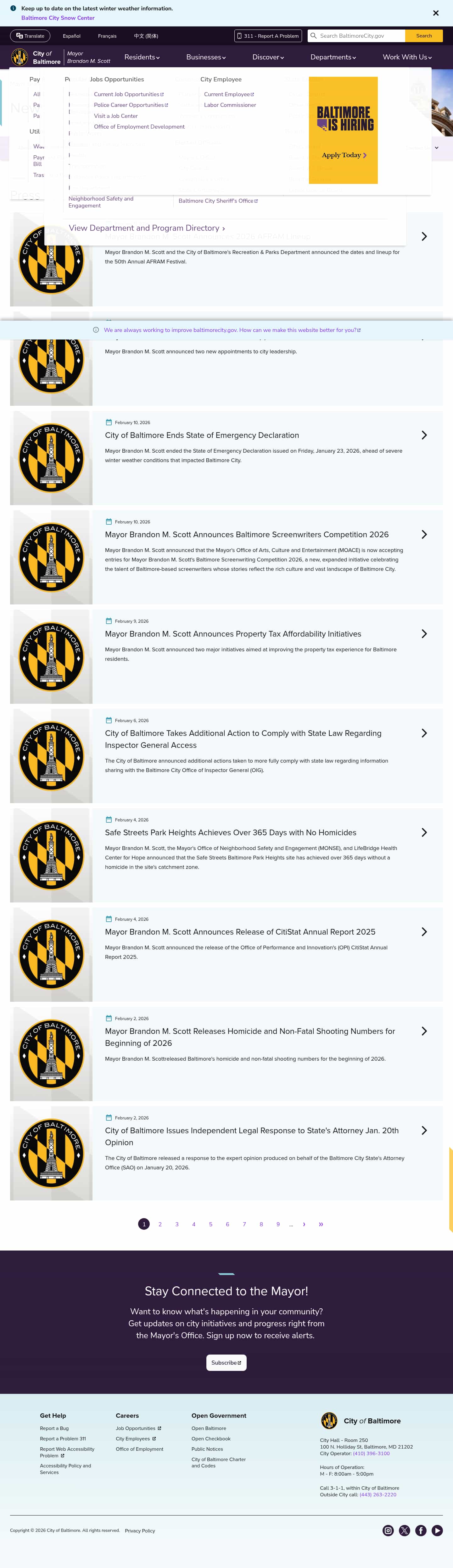Viewport: 453px width, 1568px height.
Task: Open the Discover menu
Action: 268,57
